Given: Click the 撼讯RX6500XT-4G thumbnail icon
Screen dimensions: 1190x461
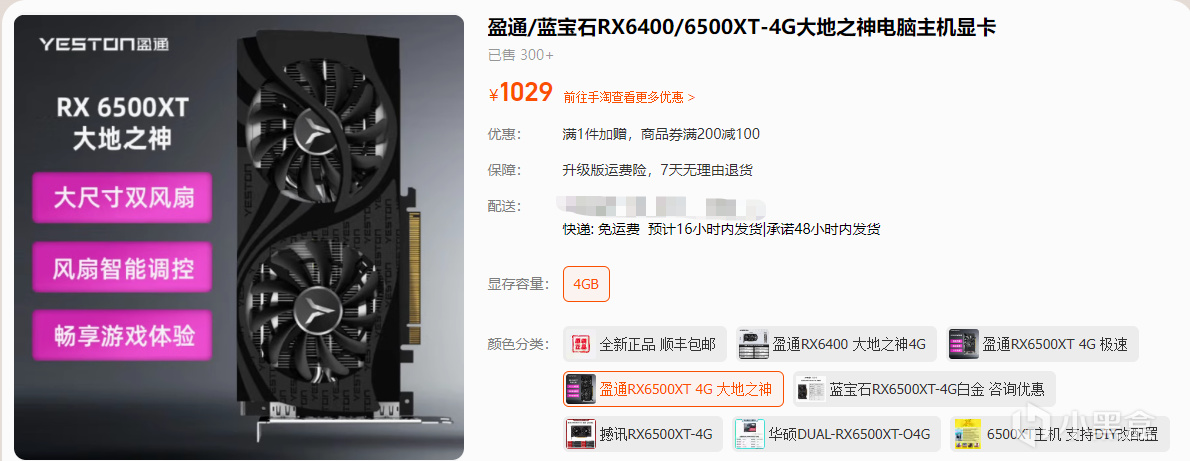Looking at the screenshot, I should tap(581, 434).
